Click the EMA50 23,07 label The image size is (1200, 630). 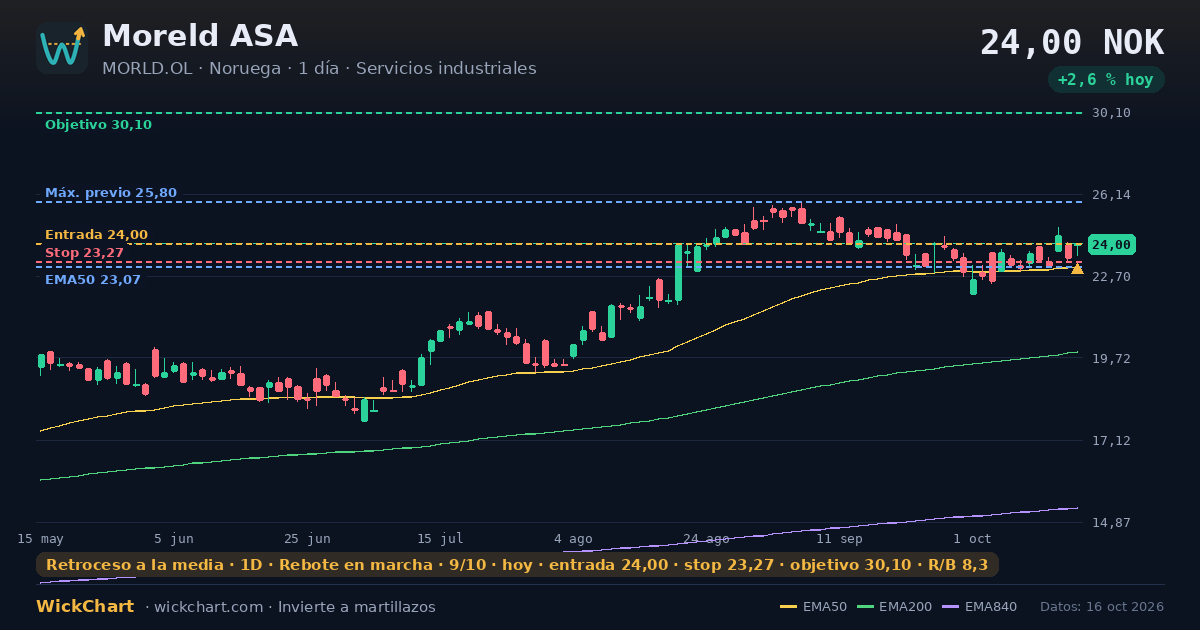93,280
